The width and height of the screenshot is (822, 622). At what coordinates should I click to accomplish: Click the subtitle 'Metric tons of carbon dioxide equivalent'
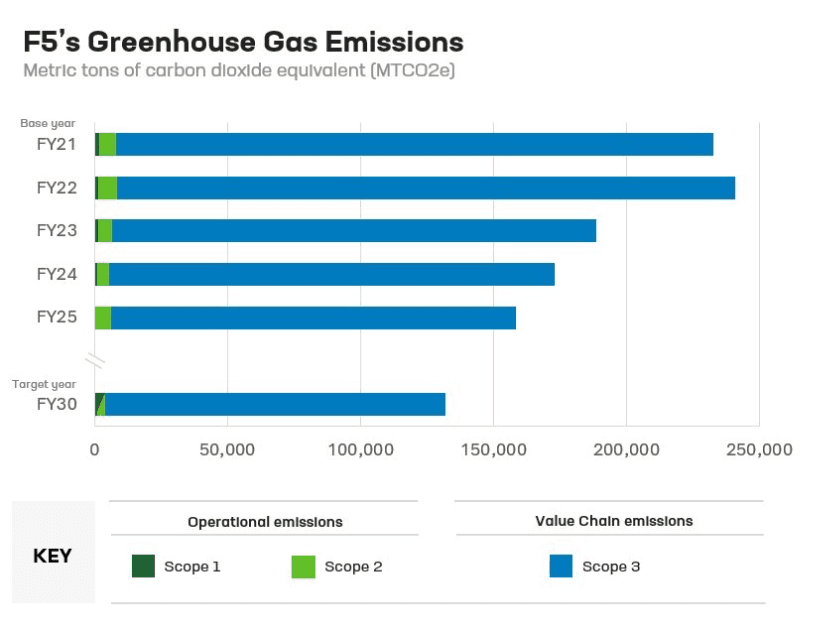(x=194, y=70)
